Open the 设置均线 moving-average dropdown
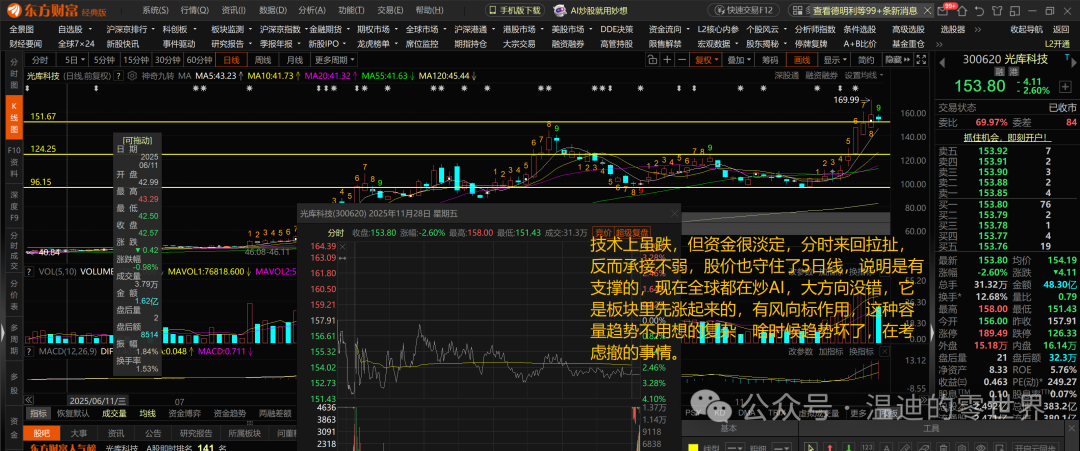This screenshot has height=451, width=1080. [x=864, y=76]
